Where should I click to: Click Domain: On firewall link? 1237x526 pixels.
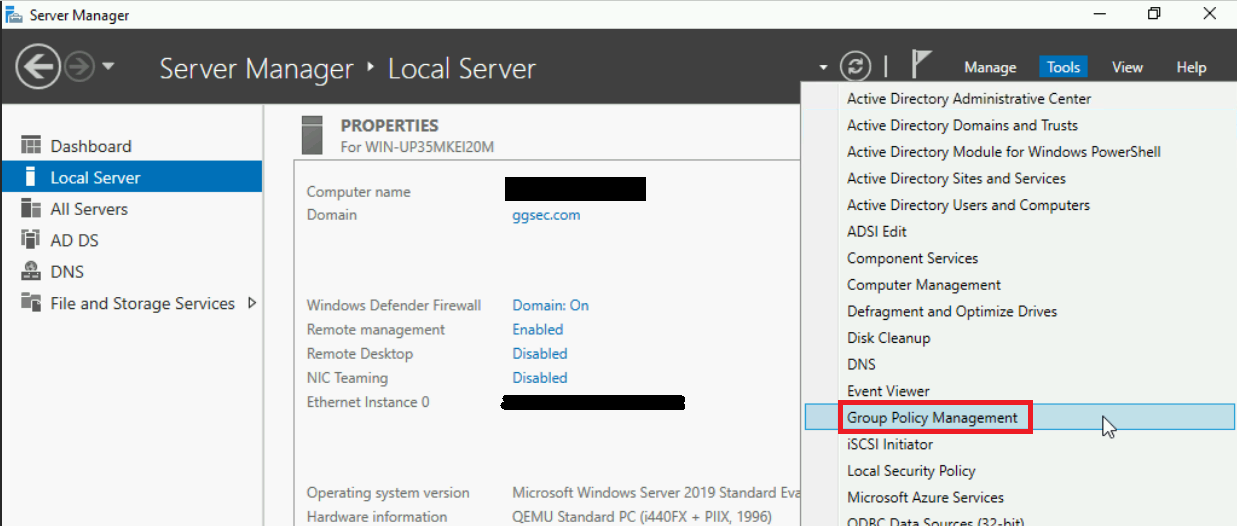point(551,305)
